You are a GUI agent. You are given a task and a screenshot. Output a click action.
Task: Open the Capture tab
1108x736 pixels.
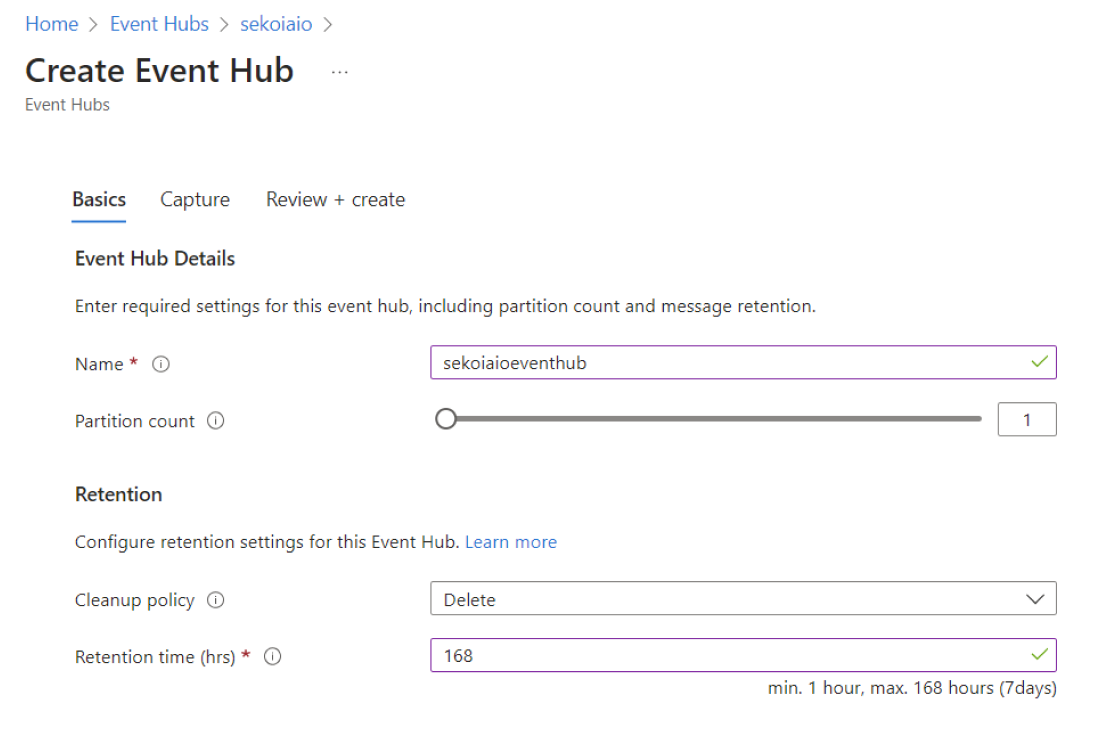tap(195, 199)
